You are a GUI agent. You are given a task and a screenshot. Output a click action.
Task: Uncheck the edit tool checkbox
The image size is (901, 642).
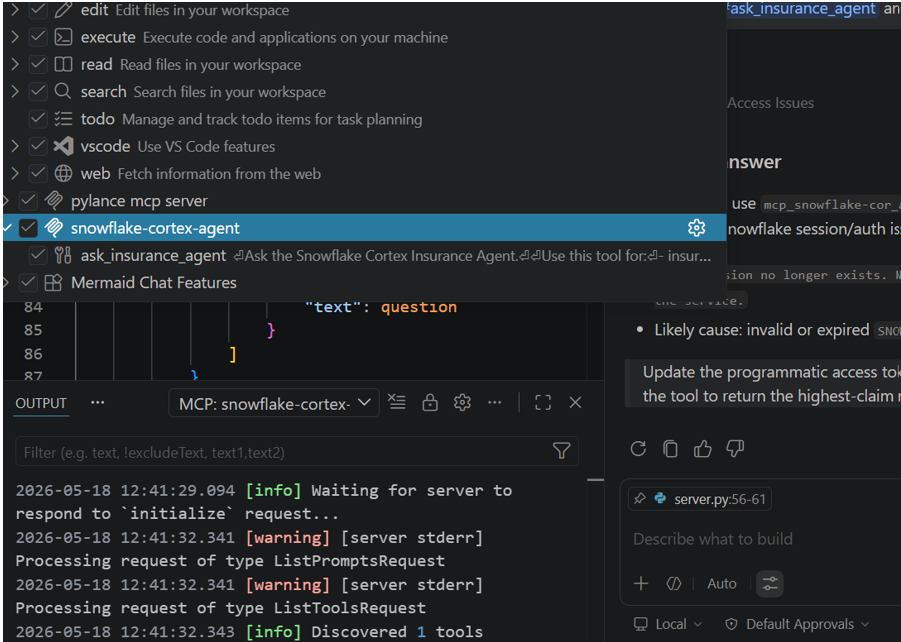pyautogui.click(x=38, y=10)
